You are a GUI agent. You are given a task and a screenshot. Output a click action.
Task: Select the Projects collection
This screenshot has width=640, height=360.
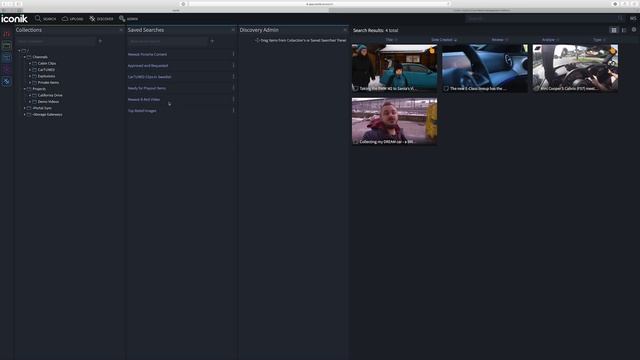coord(39,89)
